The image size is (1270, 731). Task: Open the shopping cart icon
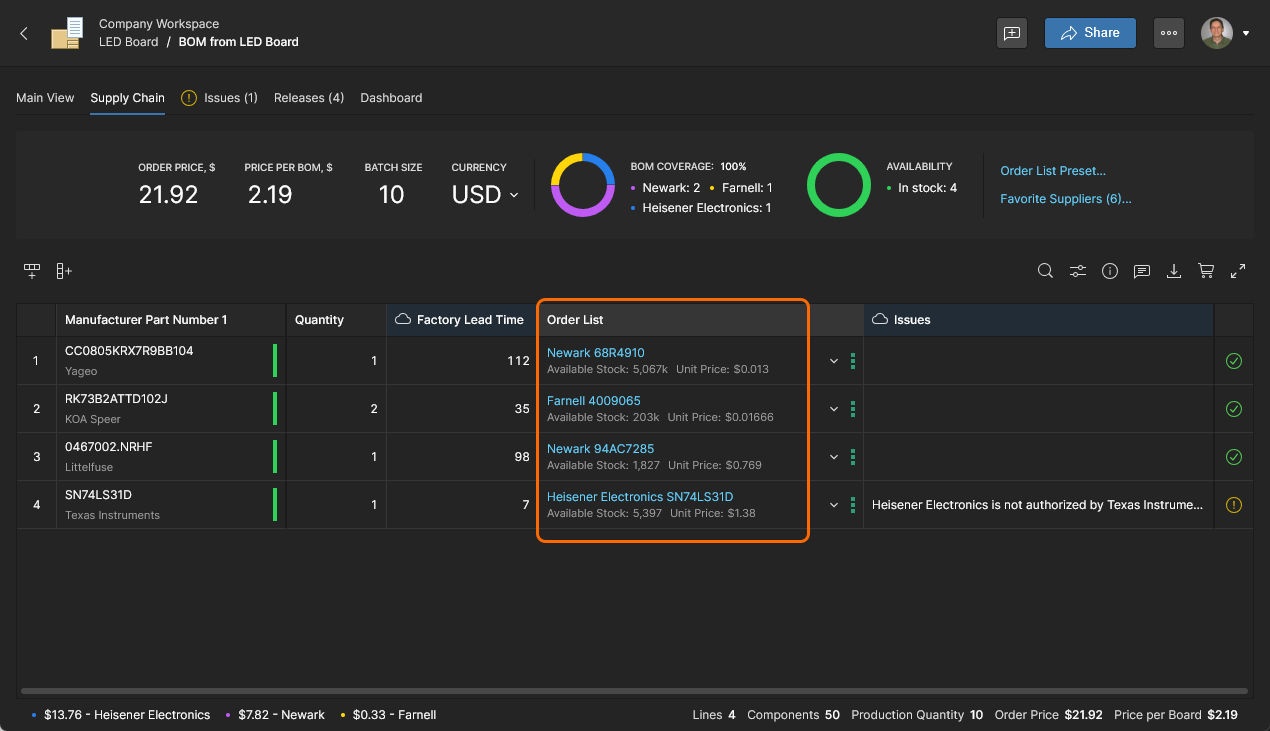tap(1206, 271)
